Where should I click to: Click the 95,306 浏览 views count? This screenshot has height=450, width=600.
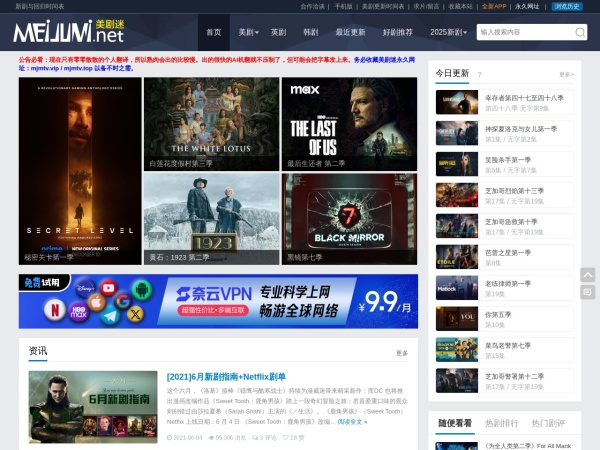coord(228,438)
